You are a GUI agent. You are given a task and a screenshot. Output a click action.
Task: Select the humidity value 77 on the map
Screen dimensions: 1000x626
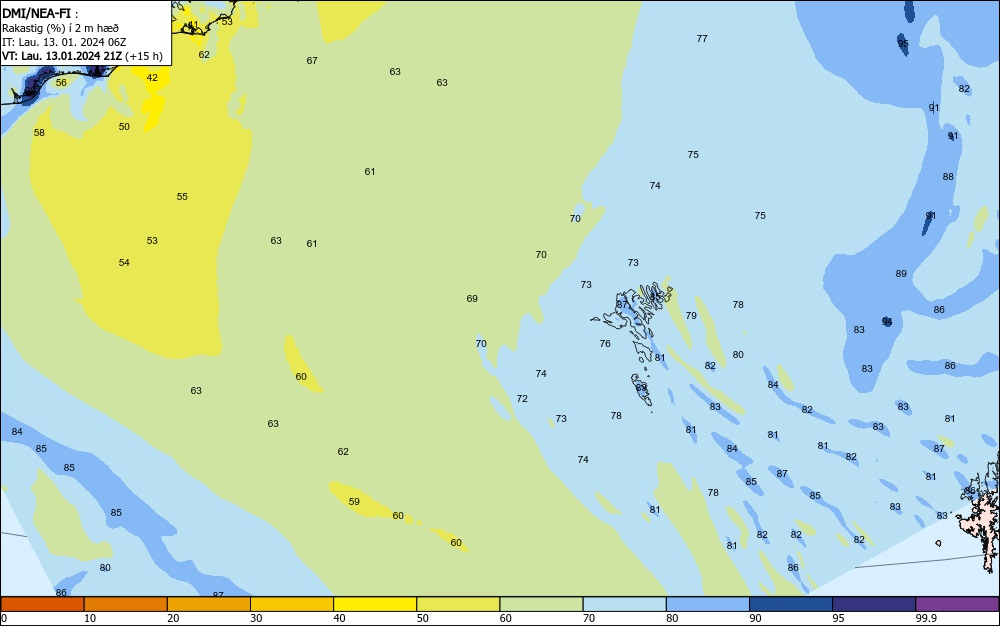[702, 38]
